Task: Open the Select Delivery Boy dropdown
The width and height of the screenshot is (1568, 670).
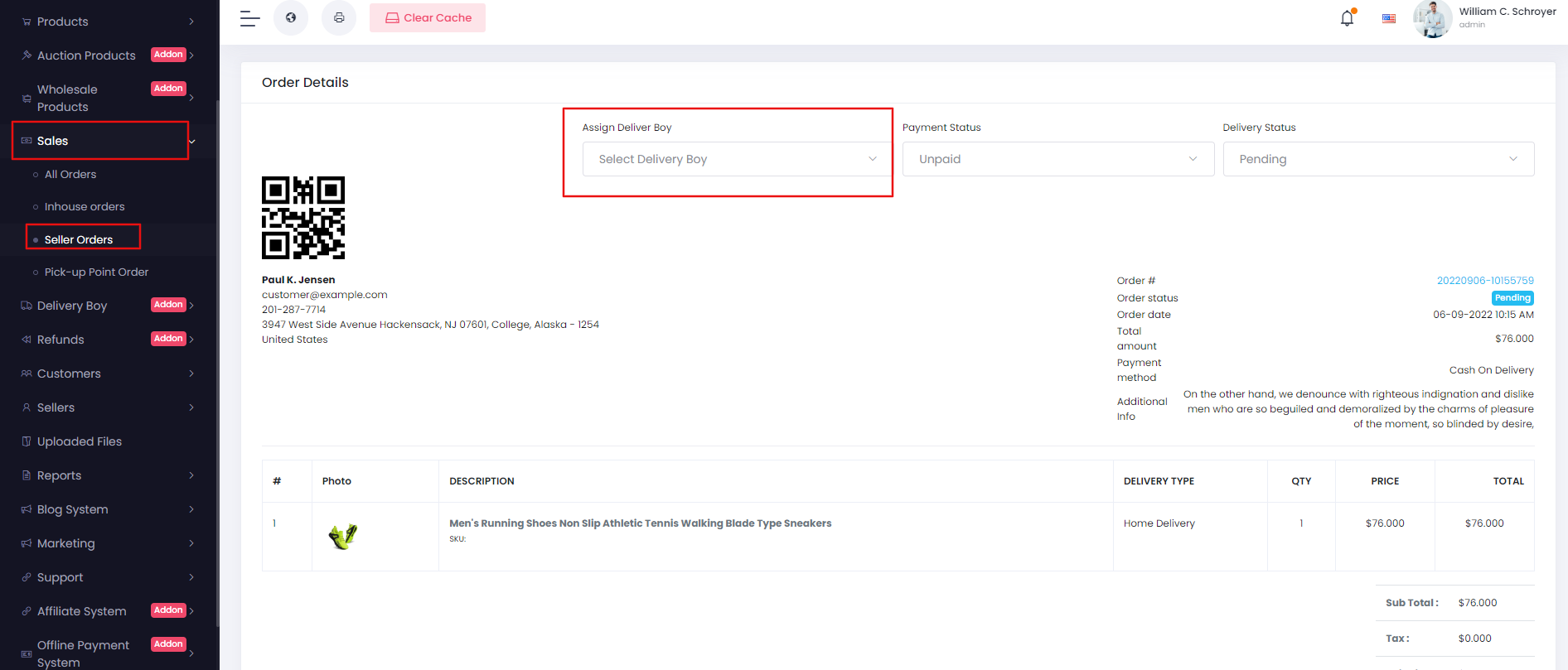Action: tap(737, 159)
